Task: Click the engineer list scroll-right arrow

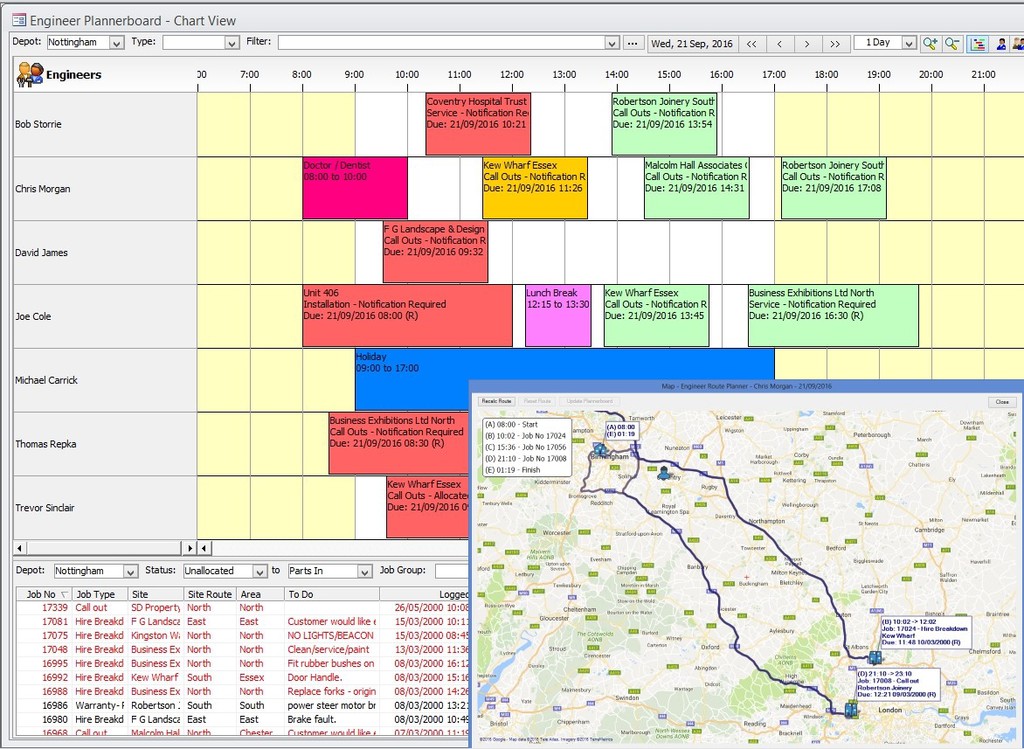Action: 190,548
